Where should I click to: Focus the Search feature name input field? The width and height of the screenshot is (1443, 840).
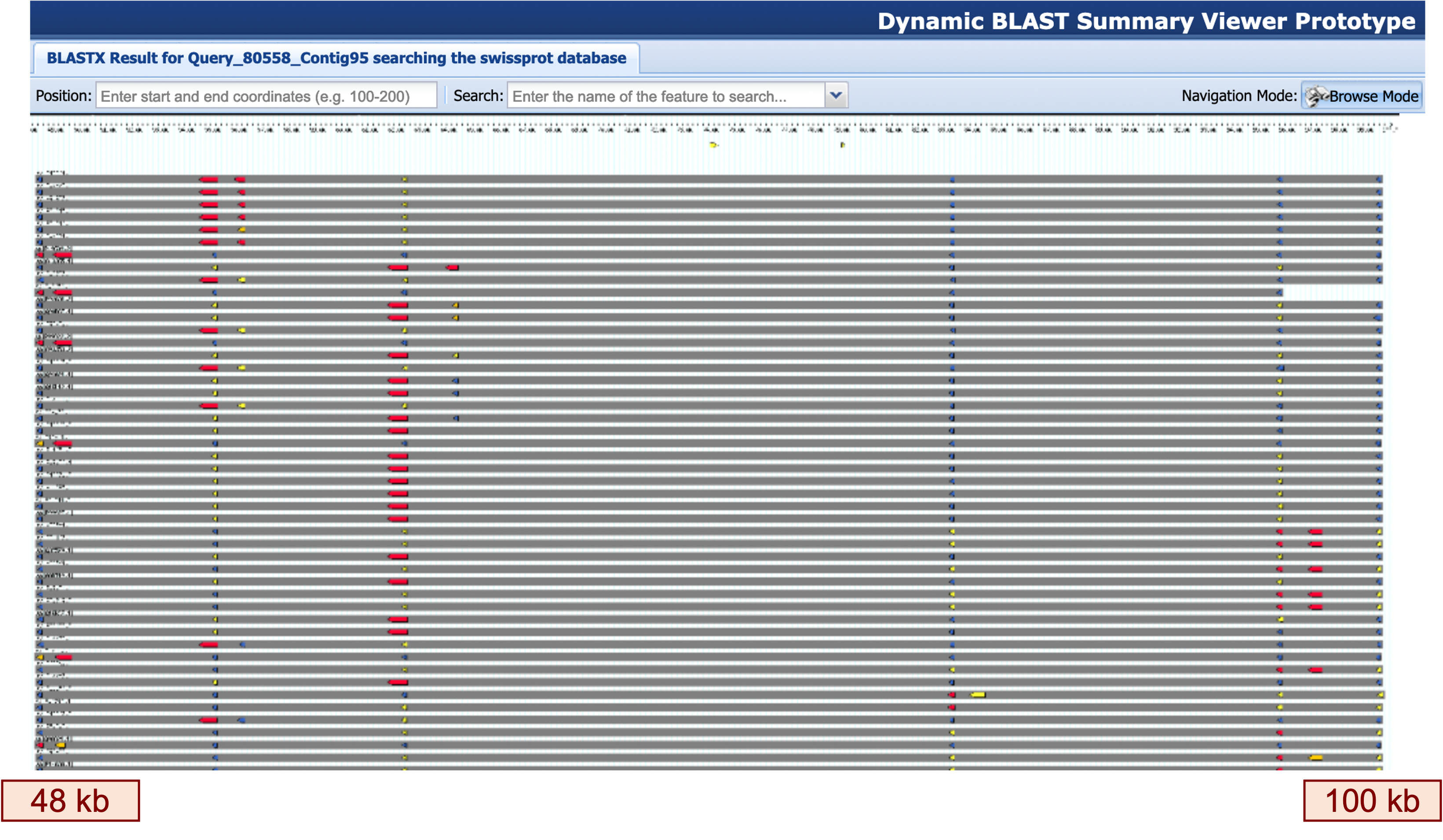(666, 95)
